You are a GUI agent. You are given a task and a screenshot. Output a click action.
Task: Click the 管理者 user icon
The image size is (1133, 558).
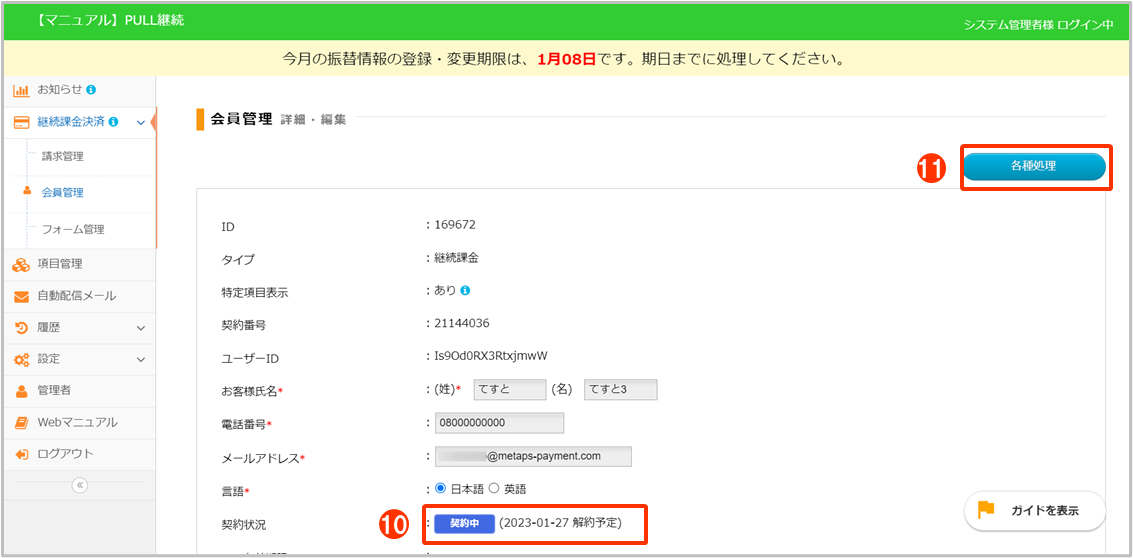click(21, 391)
